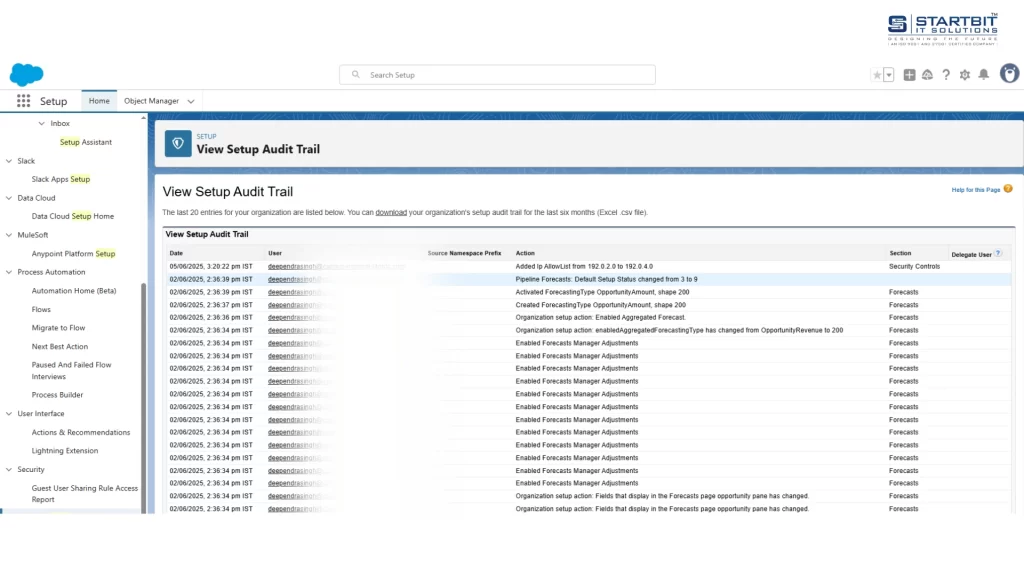Open Salesforce Help question mark icon
Viewport: 1024px width, 576px height.
tap(945, 74)
